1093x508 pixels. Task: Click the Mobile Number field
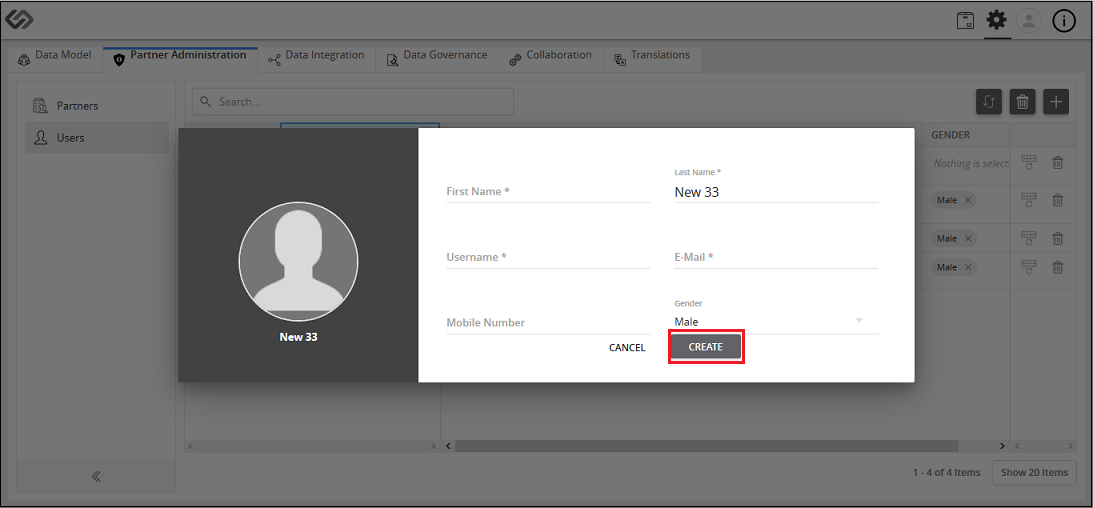[548, 322]
